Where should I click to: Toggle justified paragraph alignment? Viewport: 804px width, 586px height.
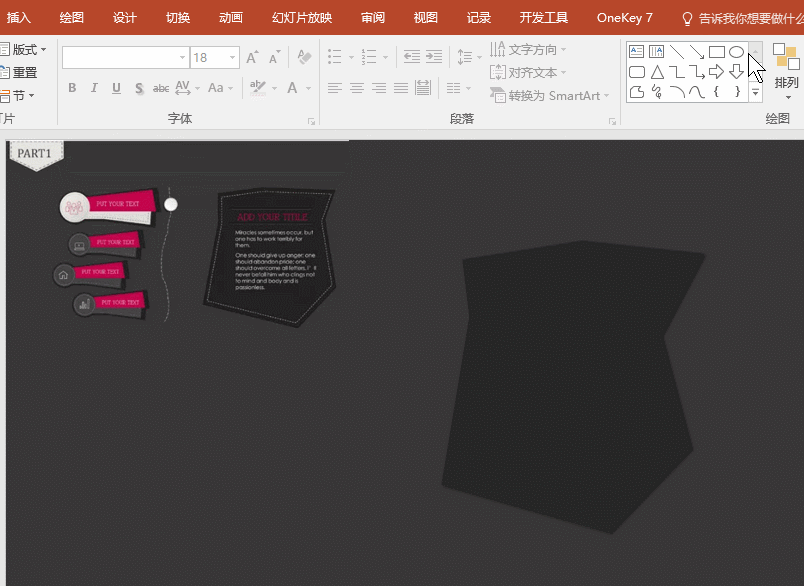click(x=400, y=88)
